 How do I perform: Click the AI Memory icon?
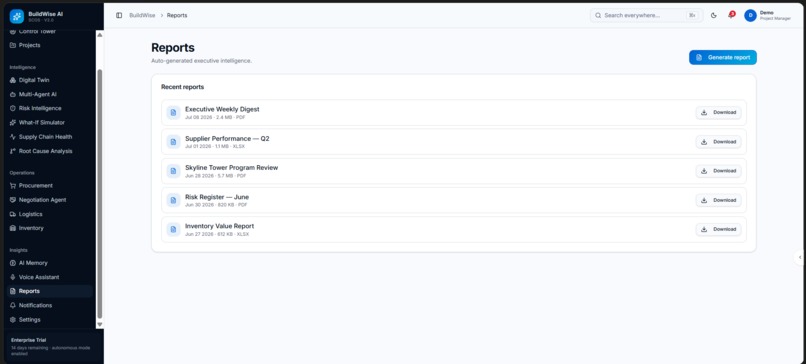[13, 263]
